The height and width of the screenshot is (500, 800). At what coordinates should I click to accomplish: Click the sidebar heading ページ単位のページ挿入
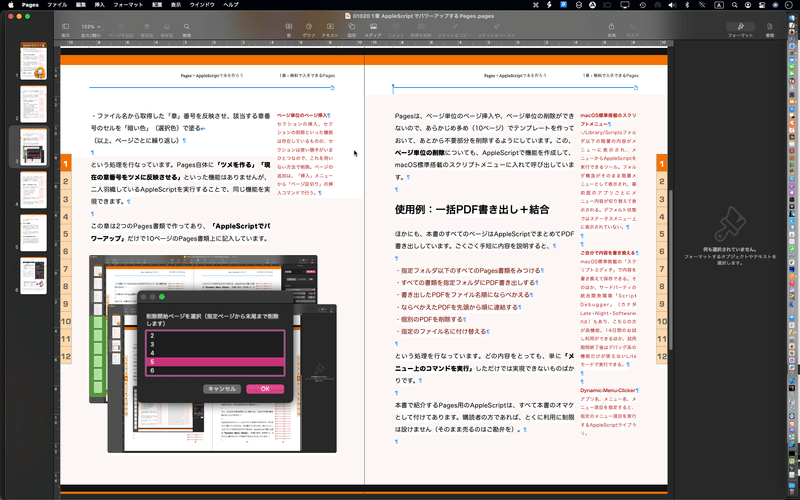pyautogui.click(x=302, y=115)
